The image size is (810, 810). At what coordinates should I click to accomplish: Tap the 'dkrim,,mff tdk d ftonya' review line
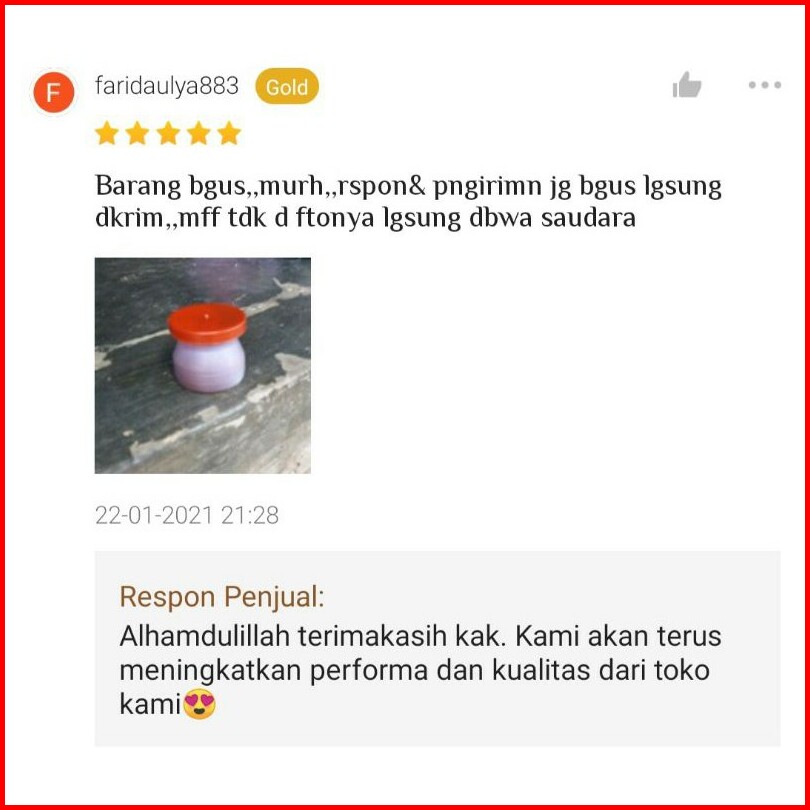pyautogui.click(x=365, y=217)
